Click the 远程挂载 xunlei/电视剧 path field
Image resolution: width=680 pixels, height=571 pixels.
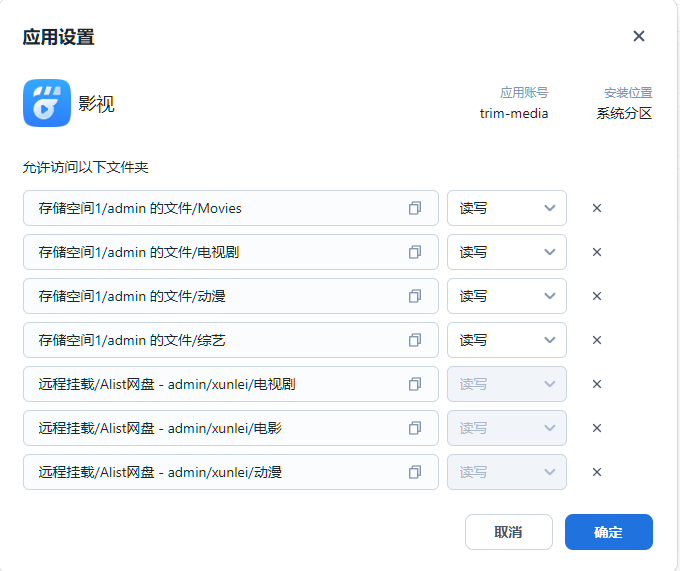coord(231,384)
